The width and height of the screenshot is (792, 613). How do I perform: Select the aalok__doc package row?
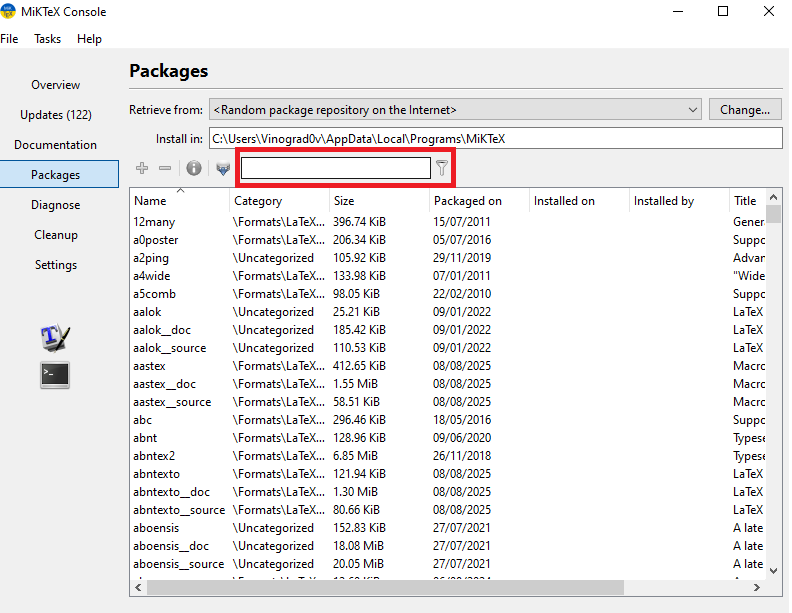tap(448, 330)
